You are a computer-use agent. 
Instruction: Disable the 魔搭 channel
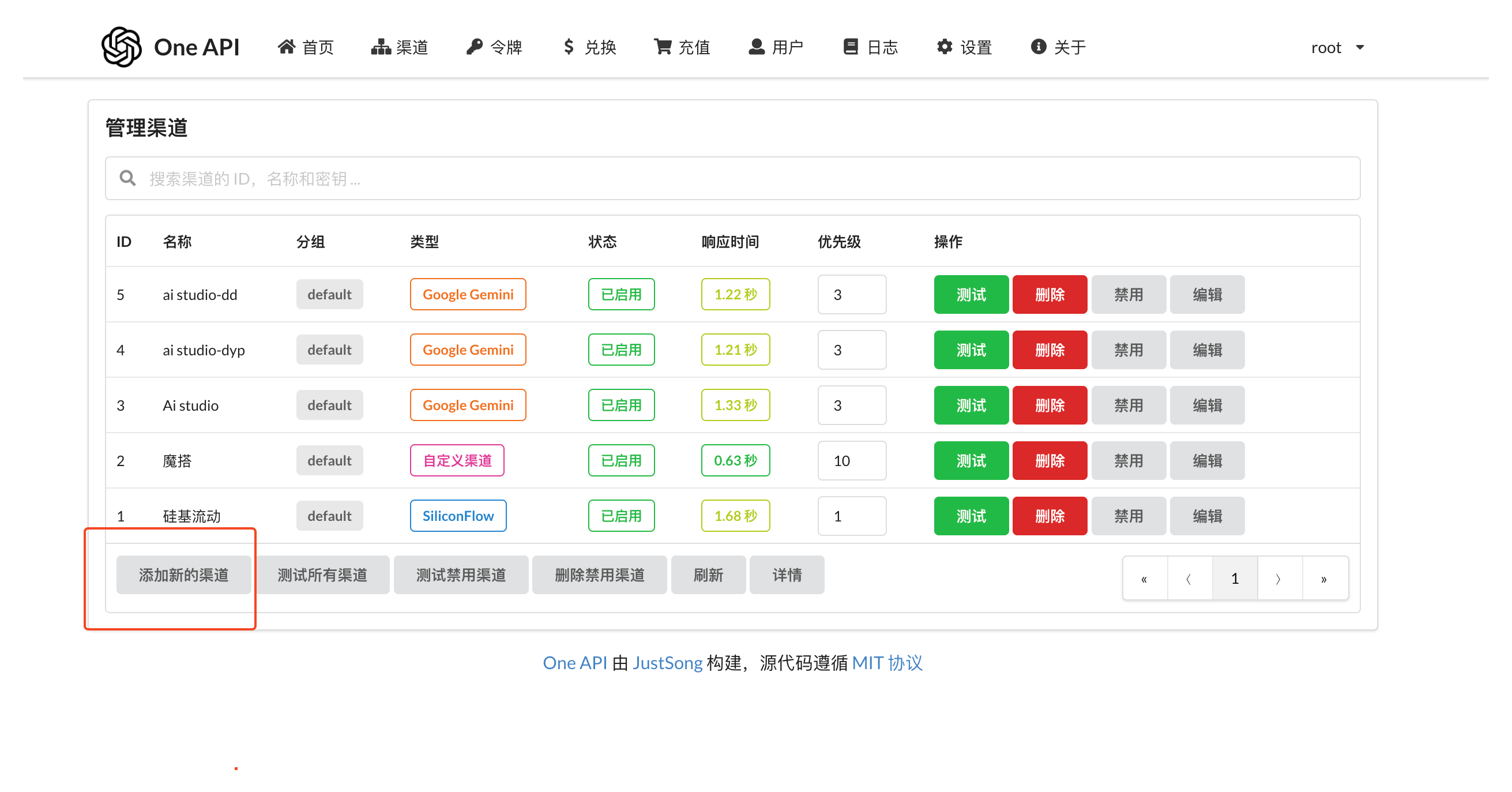pos(1128,461)
